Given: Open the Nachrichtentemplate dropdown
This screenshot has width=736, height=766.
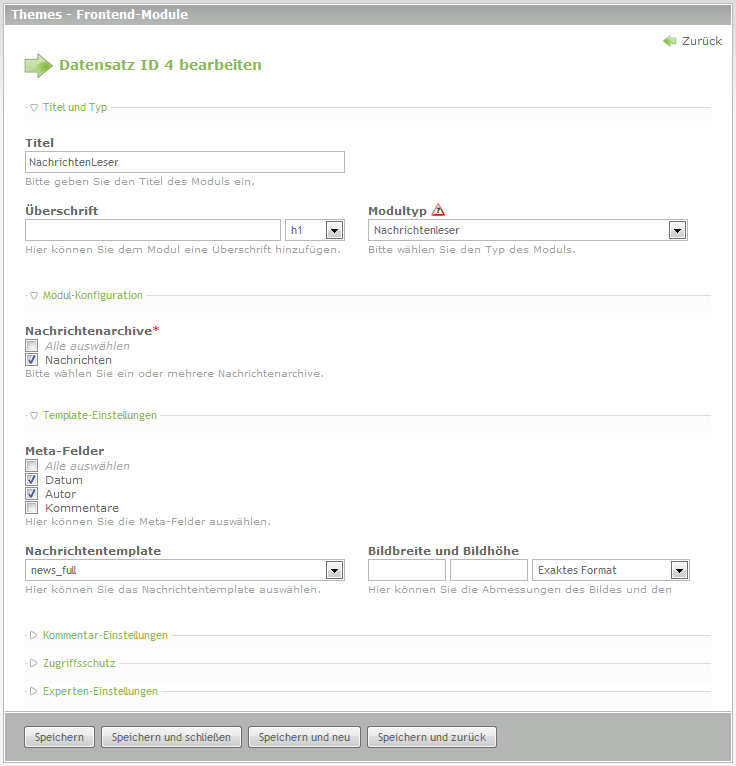Looking at the screenshot, I should pyautogui.click(x=184, y=571).
